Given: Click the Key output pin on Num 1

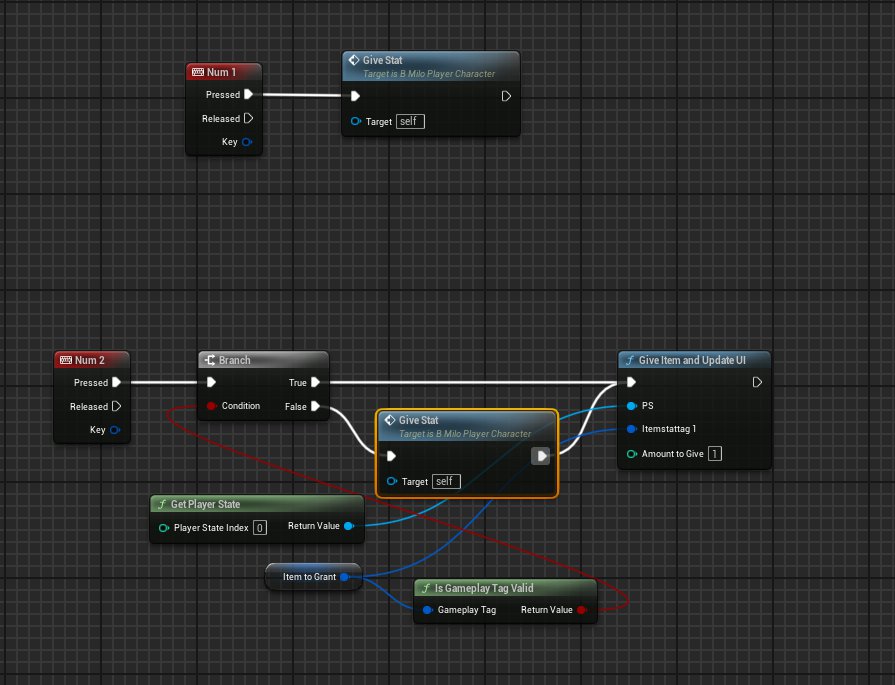Looking at the screenshot, I should click(x=247, y=142).
